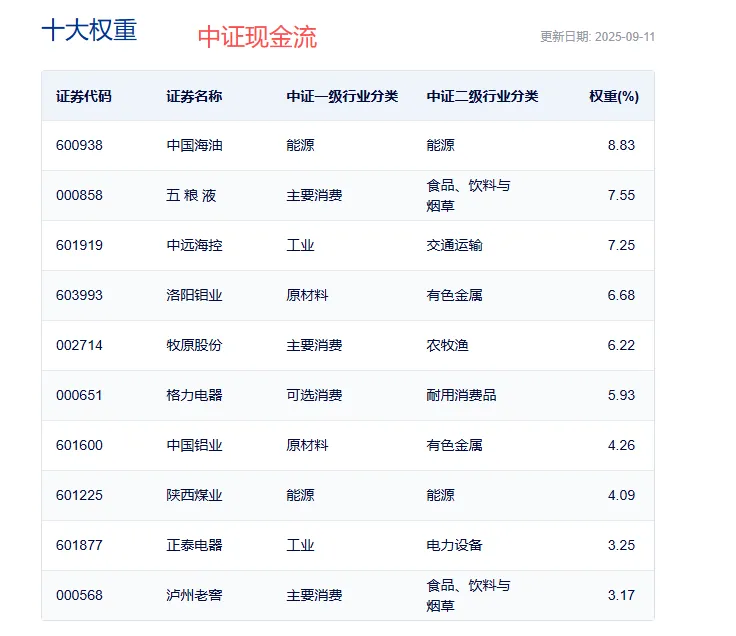Click weight value 4.26

(x=621, y=445)
